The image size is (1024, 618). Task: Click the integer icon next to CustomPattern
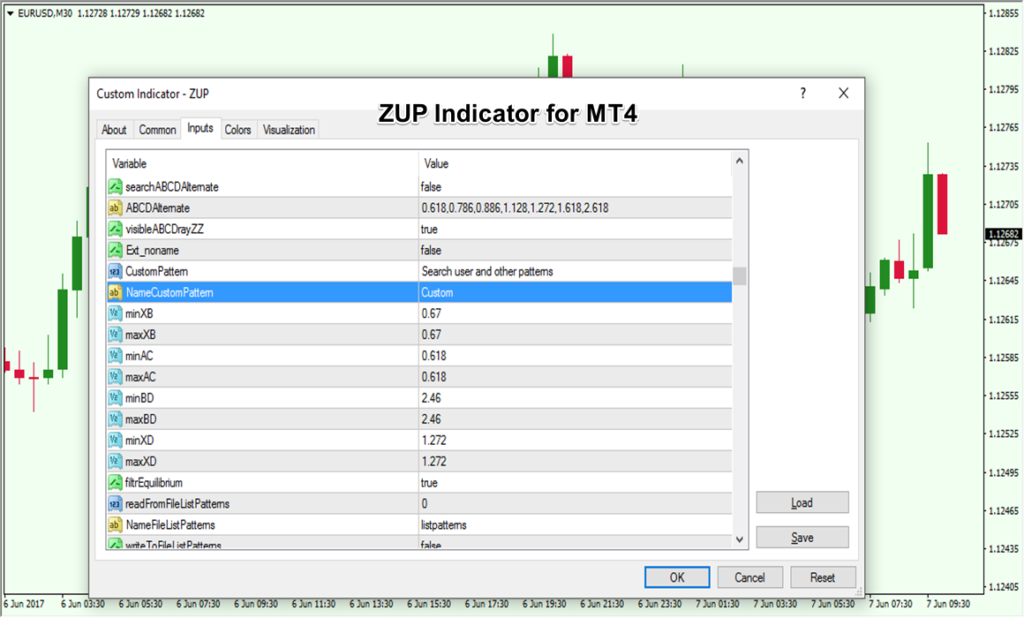pos(115,271)
